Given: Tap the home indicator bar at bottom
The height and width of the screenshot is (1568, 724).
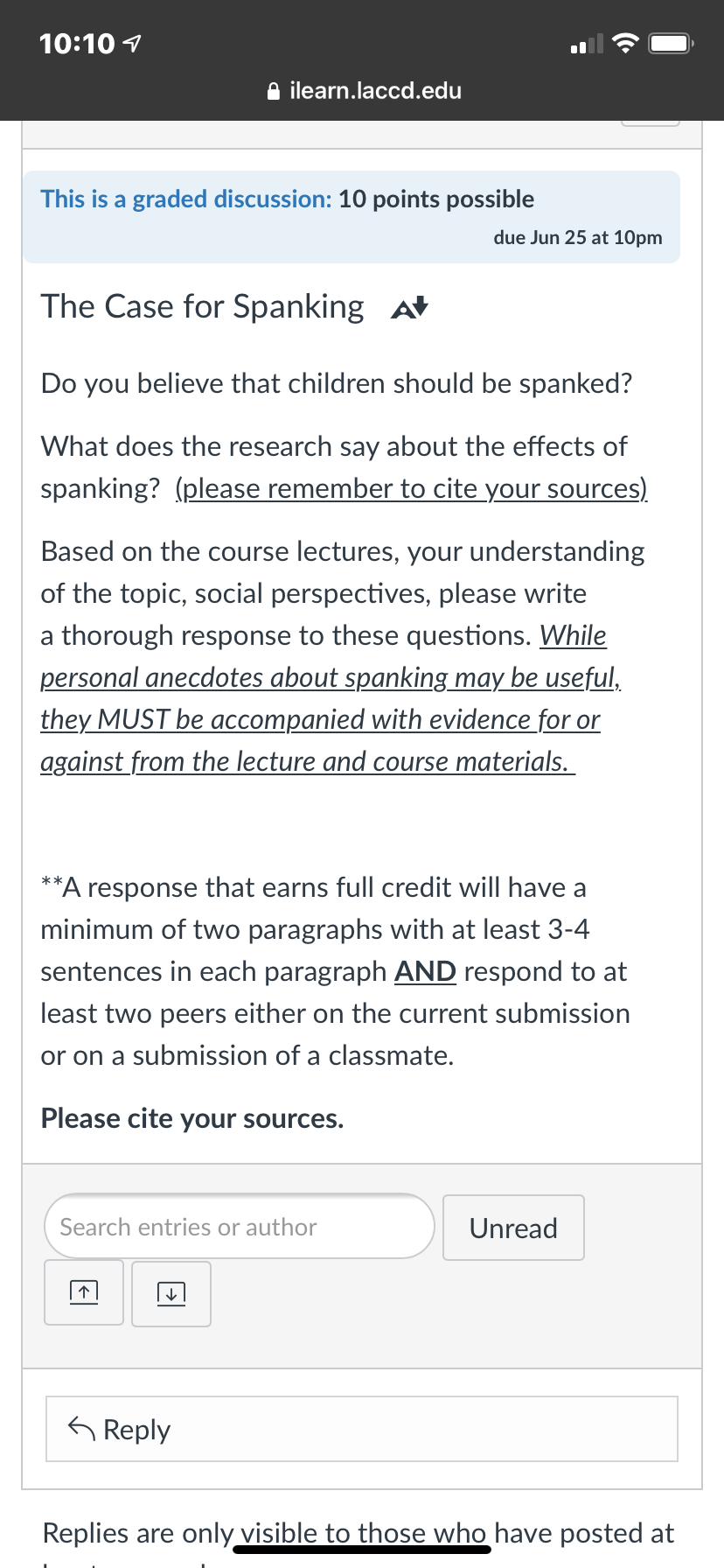Looking at the screenshot, I should coord(362,1550).
